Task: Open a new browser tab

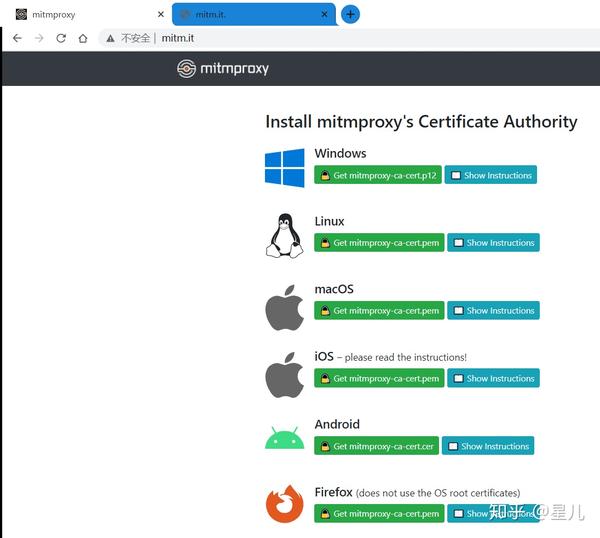Action: tap(350, 14)
